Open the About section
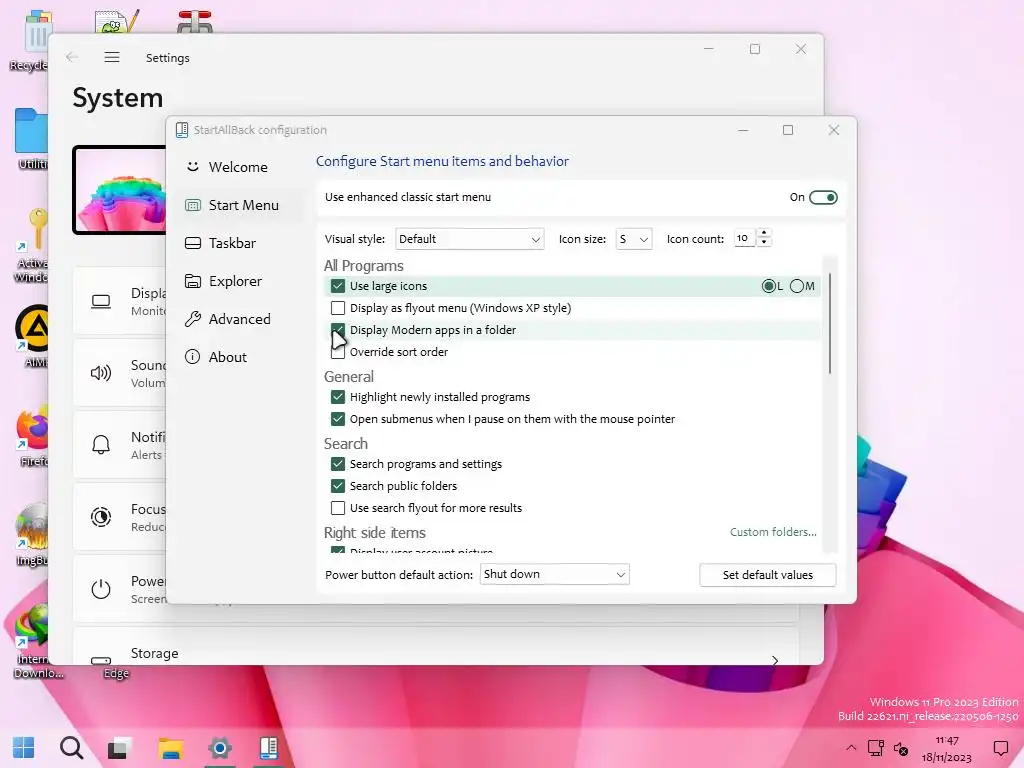 point(227,357)
